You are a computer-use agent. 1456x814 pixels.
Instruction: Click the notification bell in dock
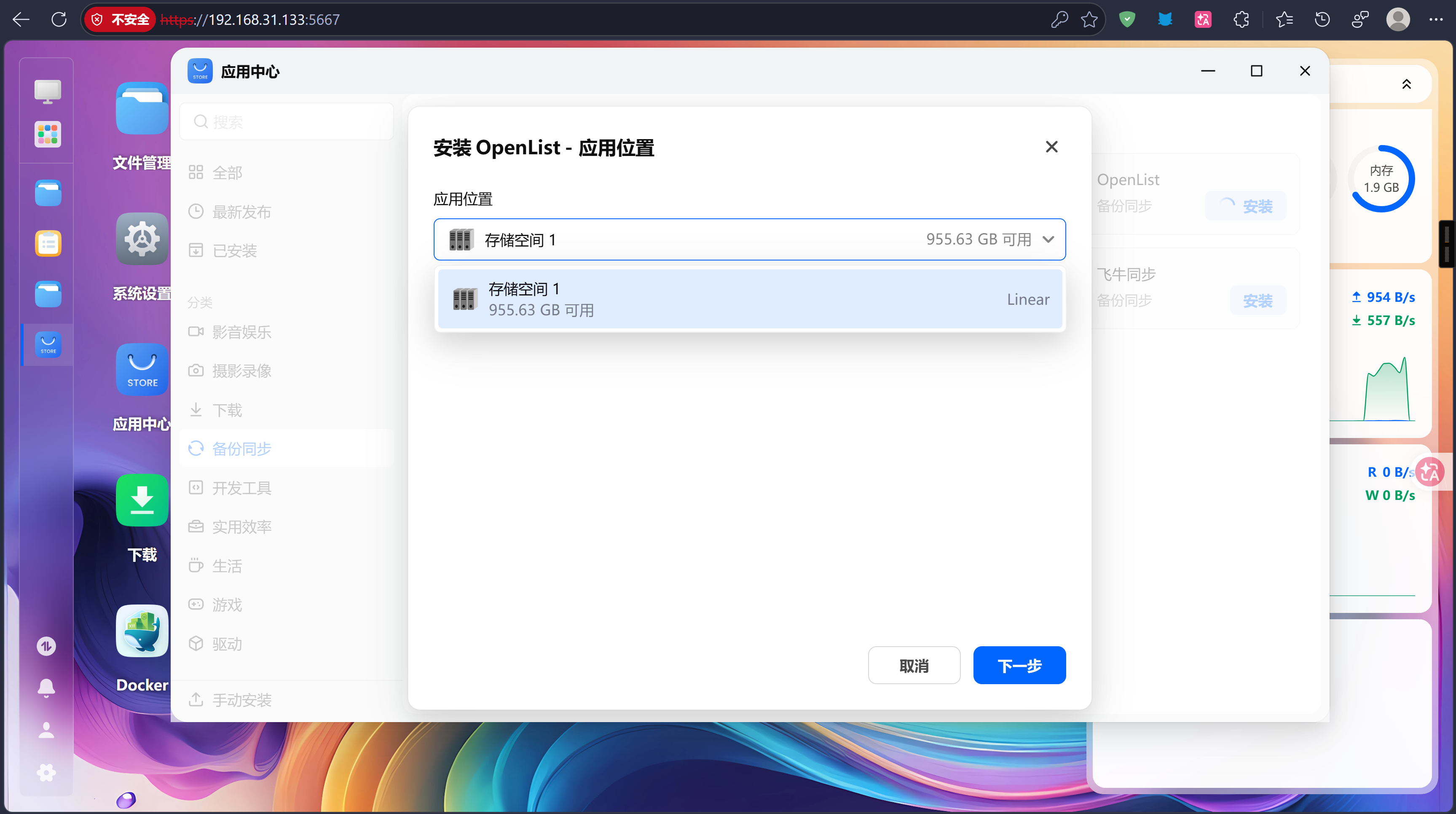(x=46, y=688)
